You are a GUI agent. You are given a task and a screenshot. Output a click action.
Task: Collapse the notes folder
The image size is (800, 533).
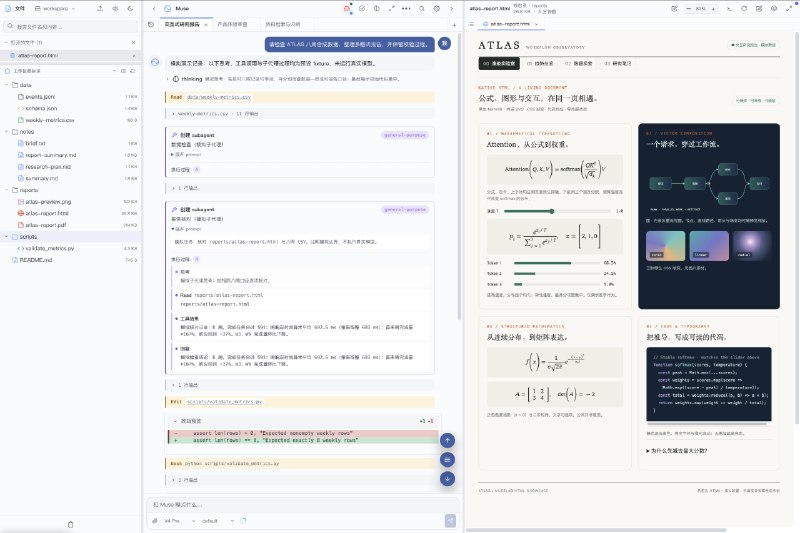pyautogui.click(x=7, y=132)
